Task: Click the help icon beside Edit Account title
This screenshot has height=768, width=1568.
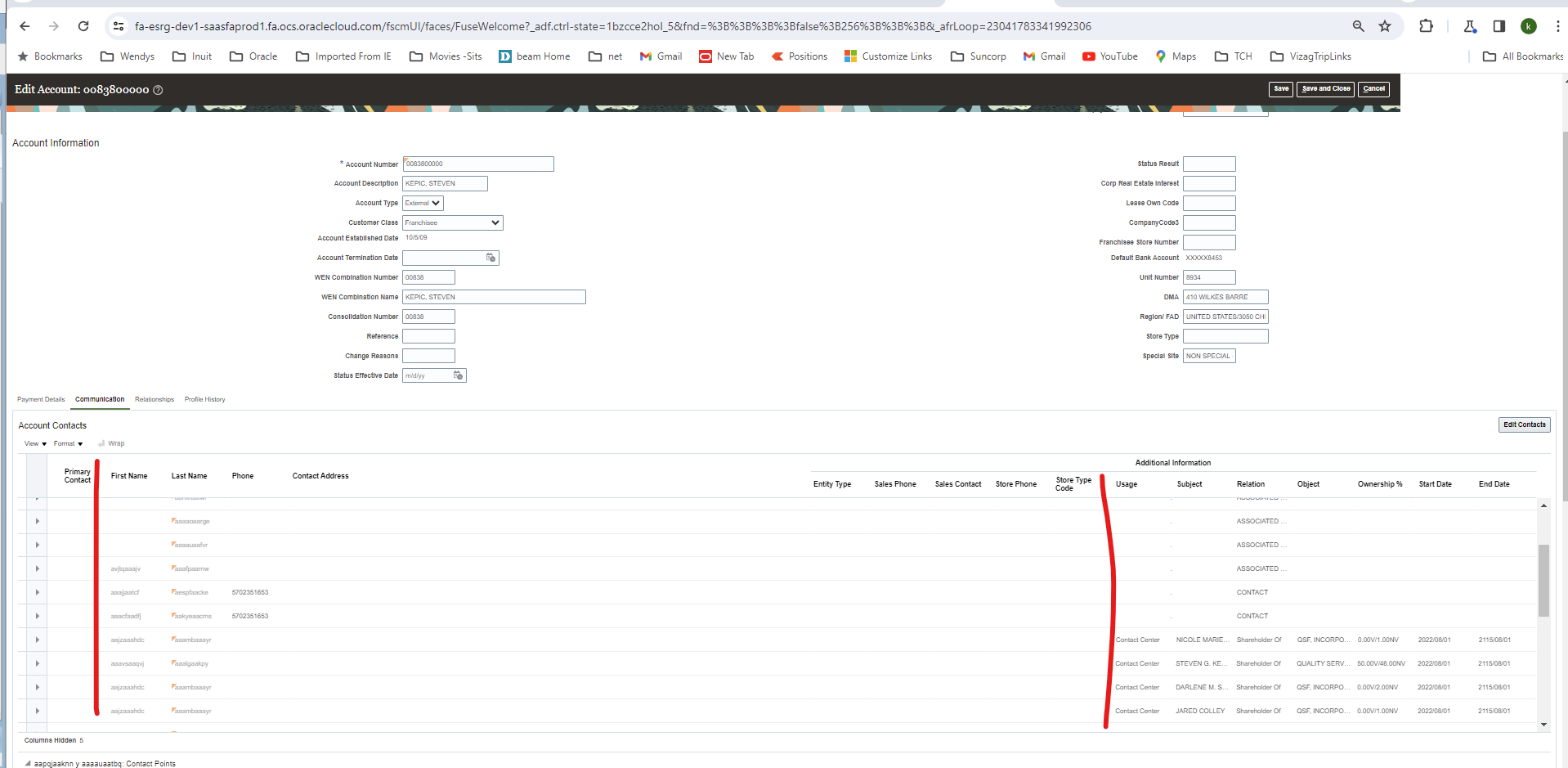Action: click(159, 90)
